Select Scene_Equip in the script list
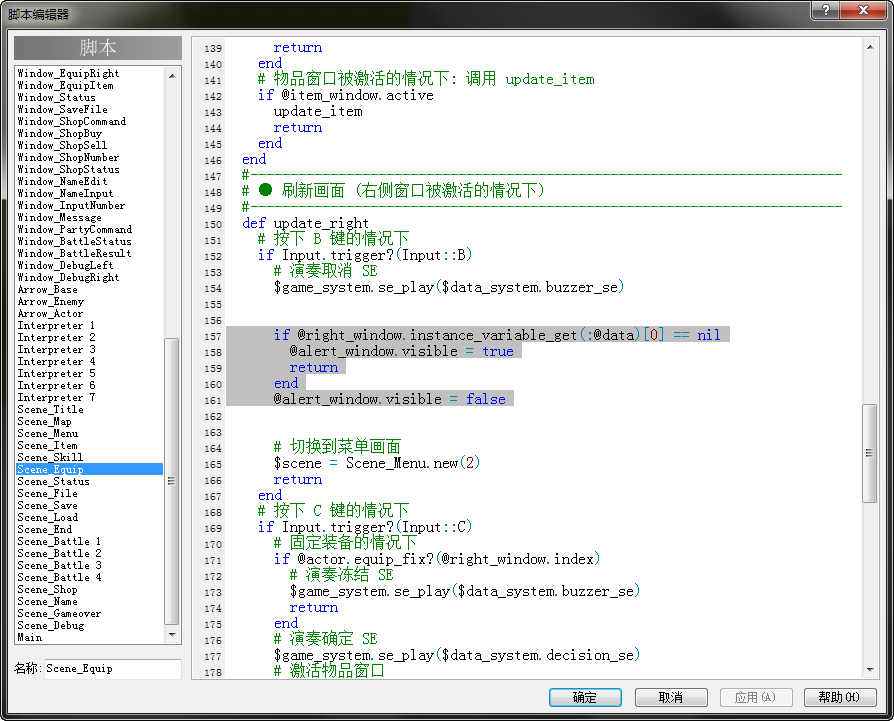The width and height of the screenshot is (894, 721). point(90,469)
